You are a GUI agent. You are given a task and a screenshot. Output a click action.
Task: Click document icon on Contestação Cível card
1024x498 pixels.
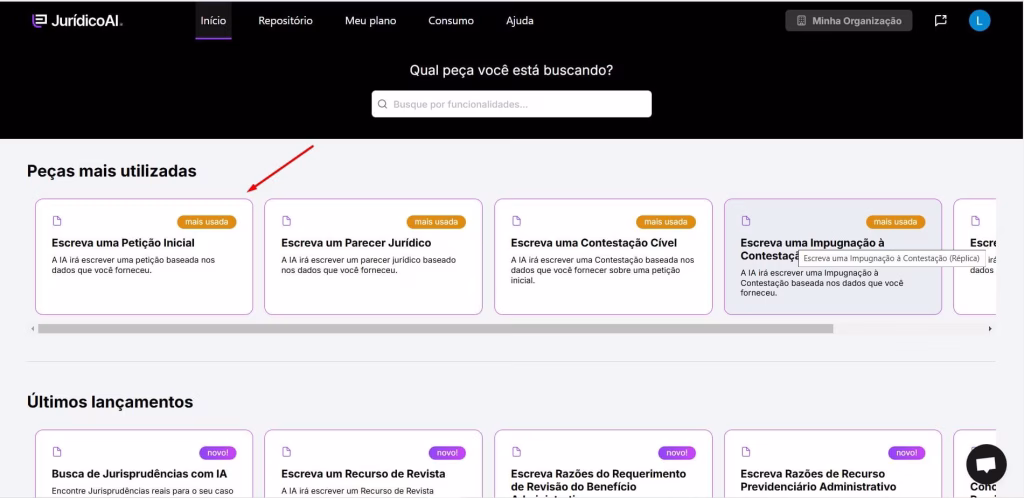point(516,221)
